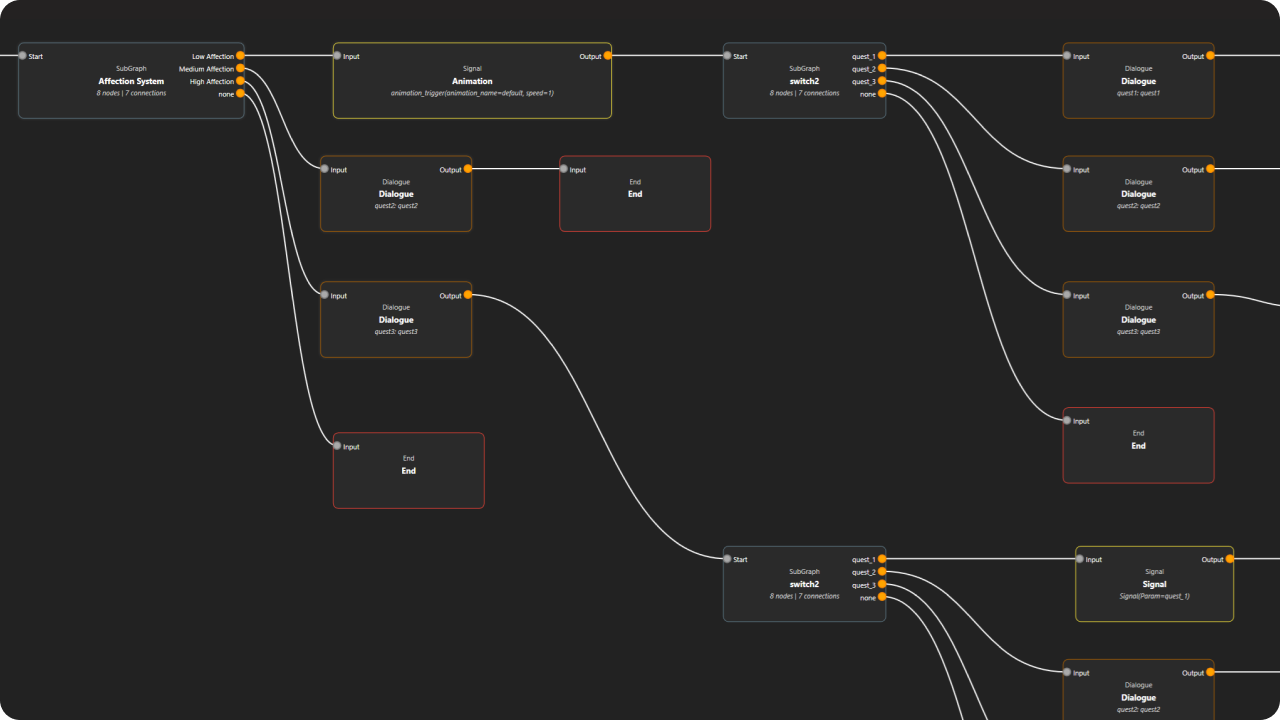Screen dimensions: 1280x720
Task: Click Output of quest2 Dialogue below the Signal node
Action: click(1210, 673)
